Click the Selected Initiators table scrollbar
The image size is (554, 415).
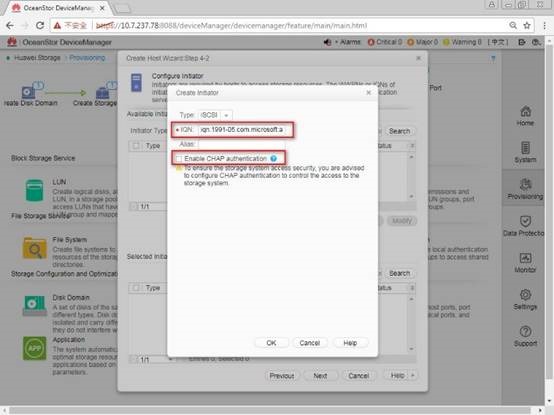click(x=411, y=324)
